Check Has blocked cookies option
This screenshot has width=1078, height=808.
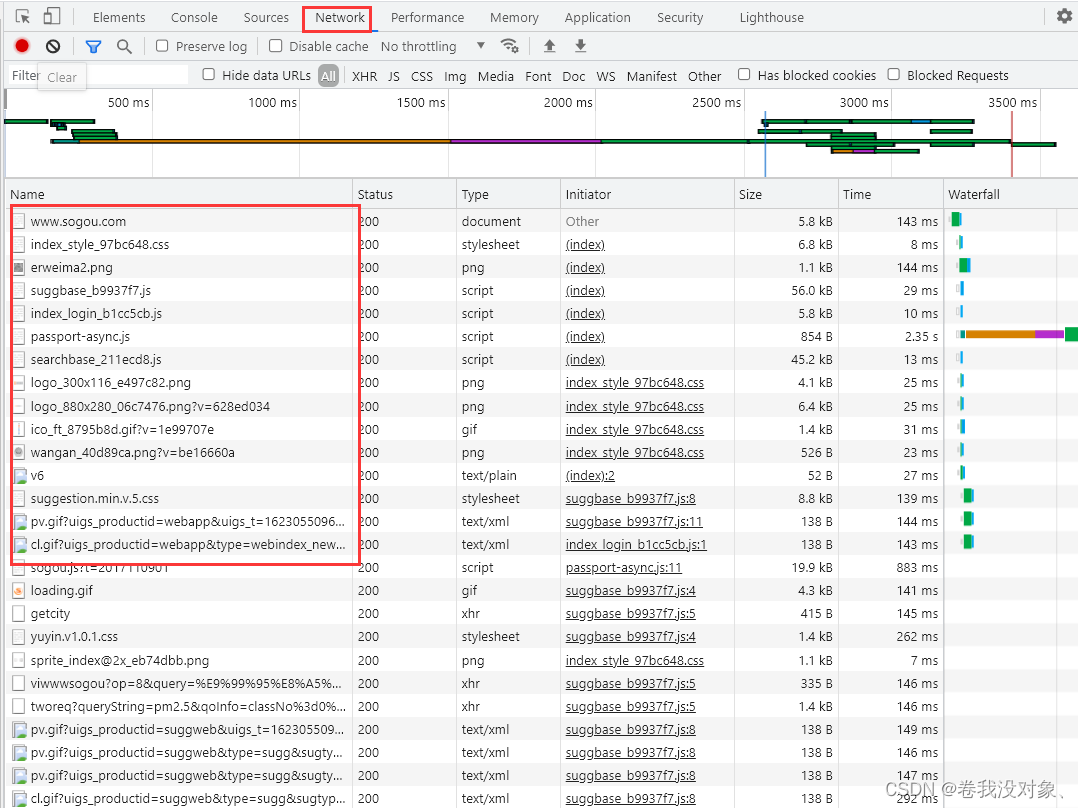(x=744, y=74)
